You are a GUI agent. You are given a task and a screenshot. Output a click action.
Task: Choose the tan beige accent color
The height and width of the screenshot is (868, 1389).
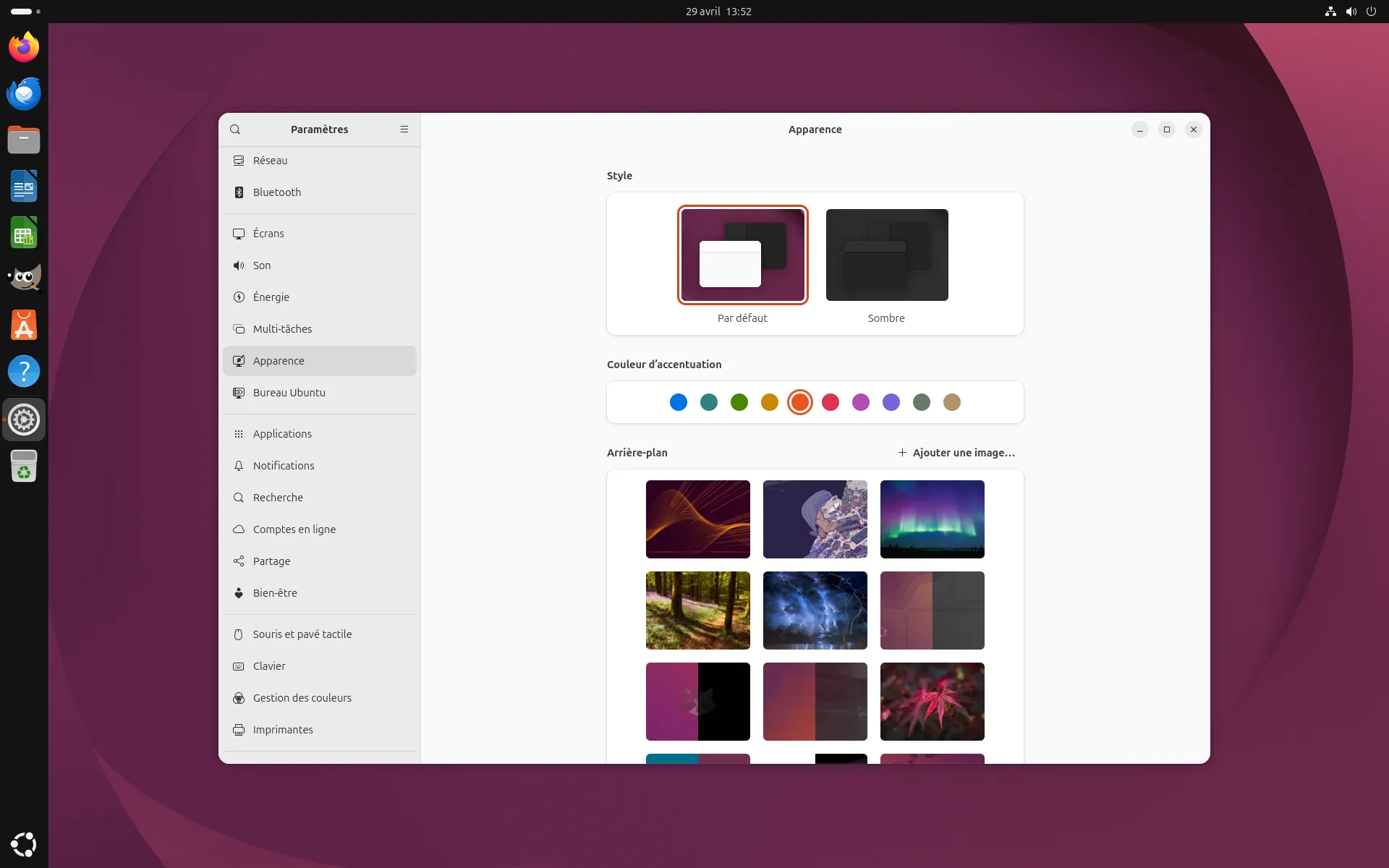point(952,402)
